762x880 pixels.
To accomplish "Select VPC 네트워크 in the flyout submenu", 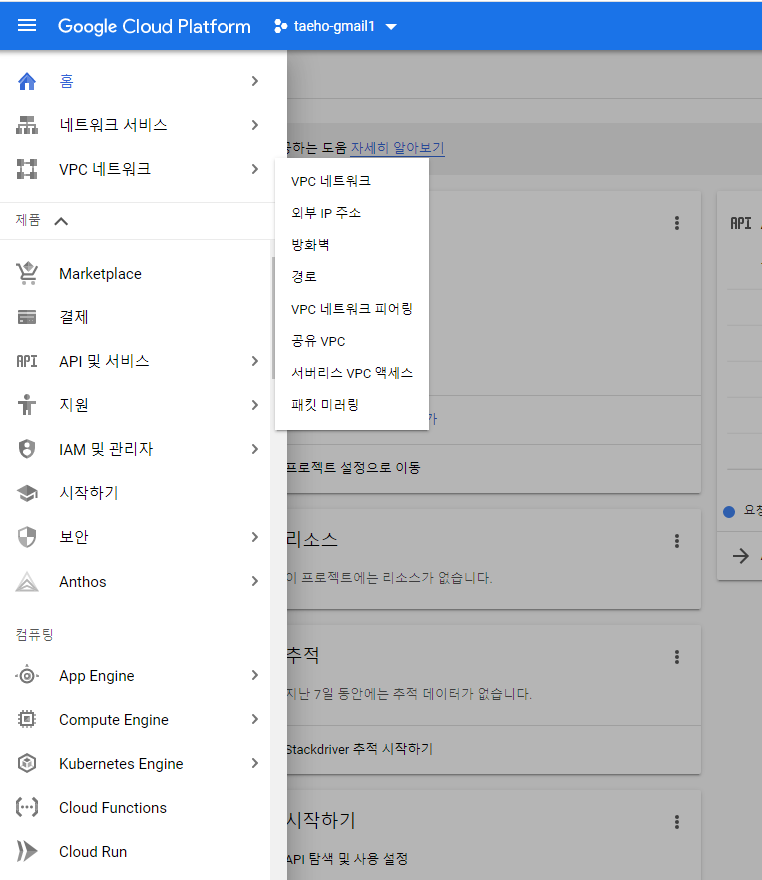I will pos(352,181).
